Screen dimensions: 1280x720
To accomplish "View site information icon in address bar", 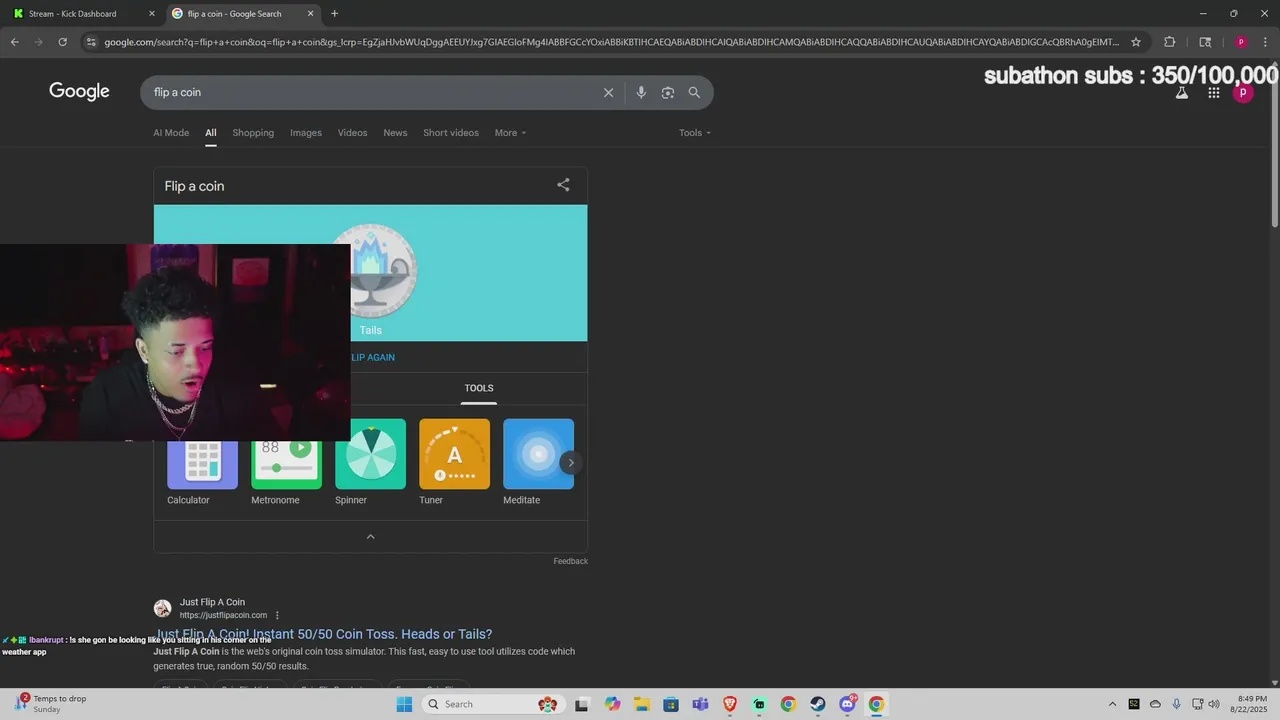I will [91, 42].
